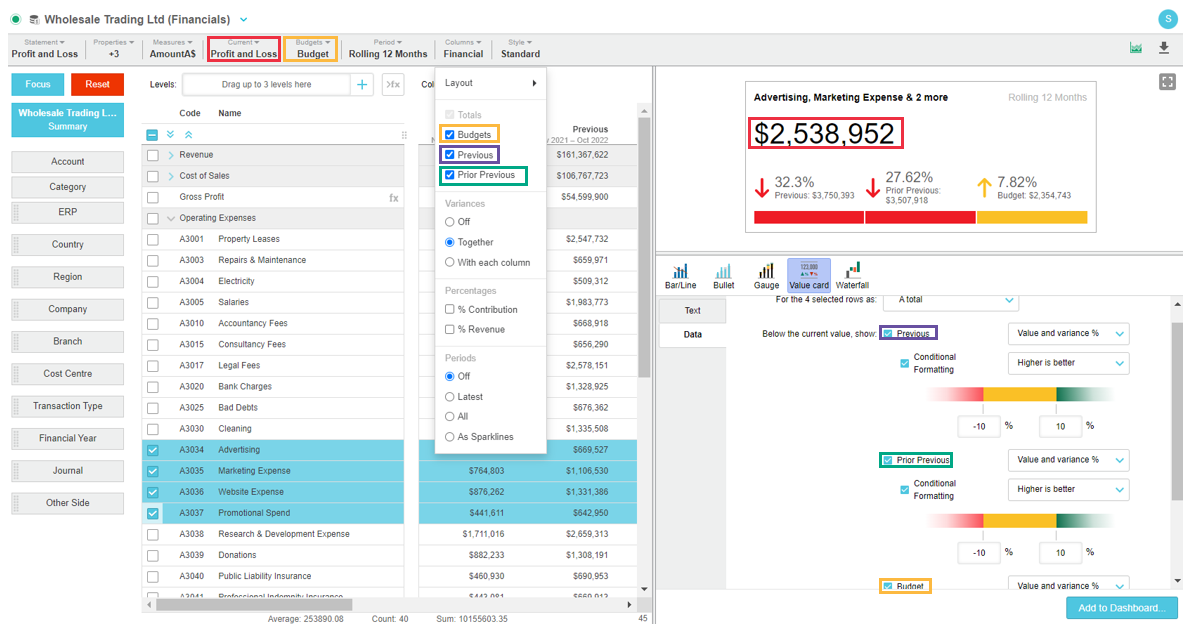Uncheck Budgets in the columns menu

click(450, 135)
